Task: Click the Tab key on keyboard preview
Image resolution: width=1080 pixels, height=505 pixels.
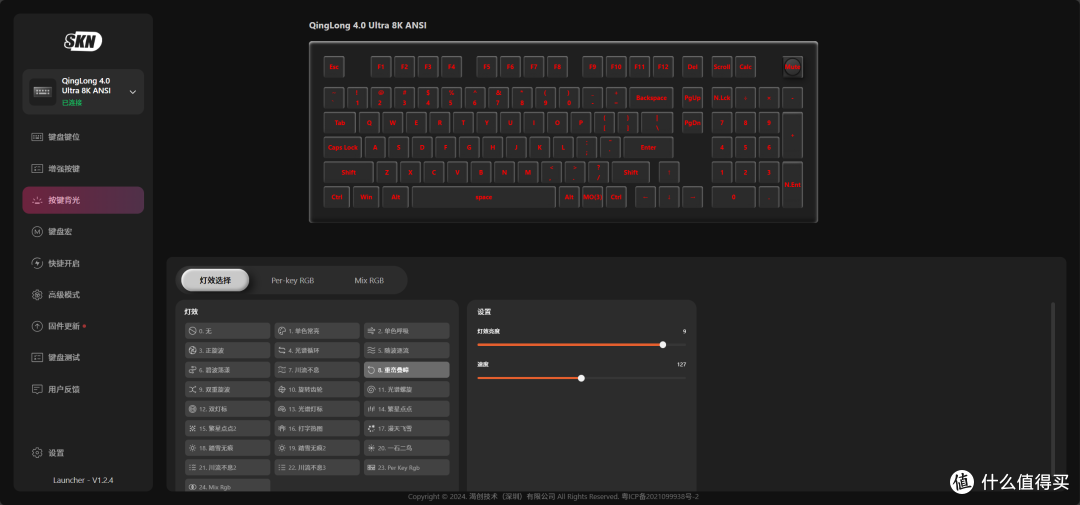Action: click(340, 123)
